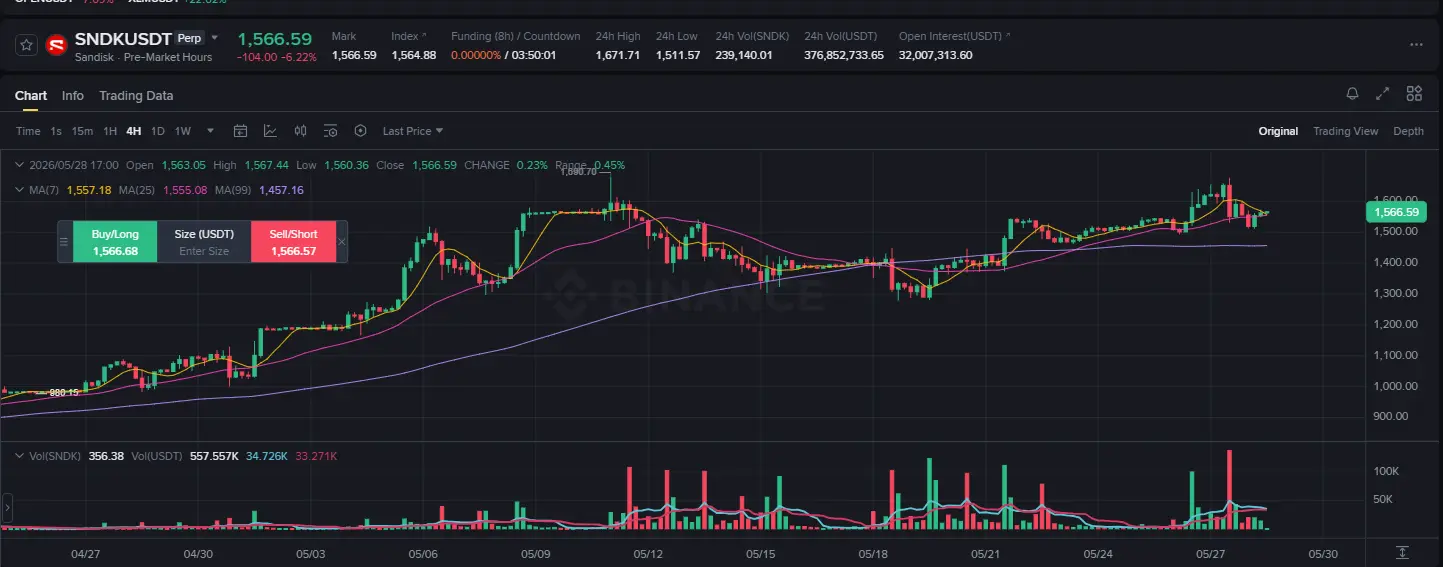Screen dimensions: 1443x567
Task: Grab the quick-order panel drag handle
Action: point(65,242)
